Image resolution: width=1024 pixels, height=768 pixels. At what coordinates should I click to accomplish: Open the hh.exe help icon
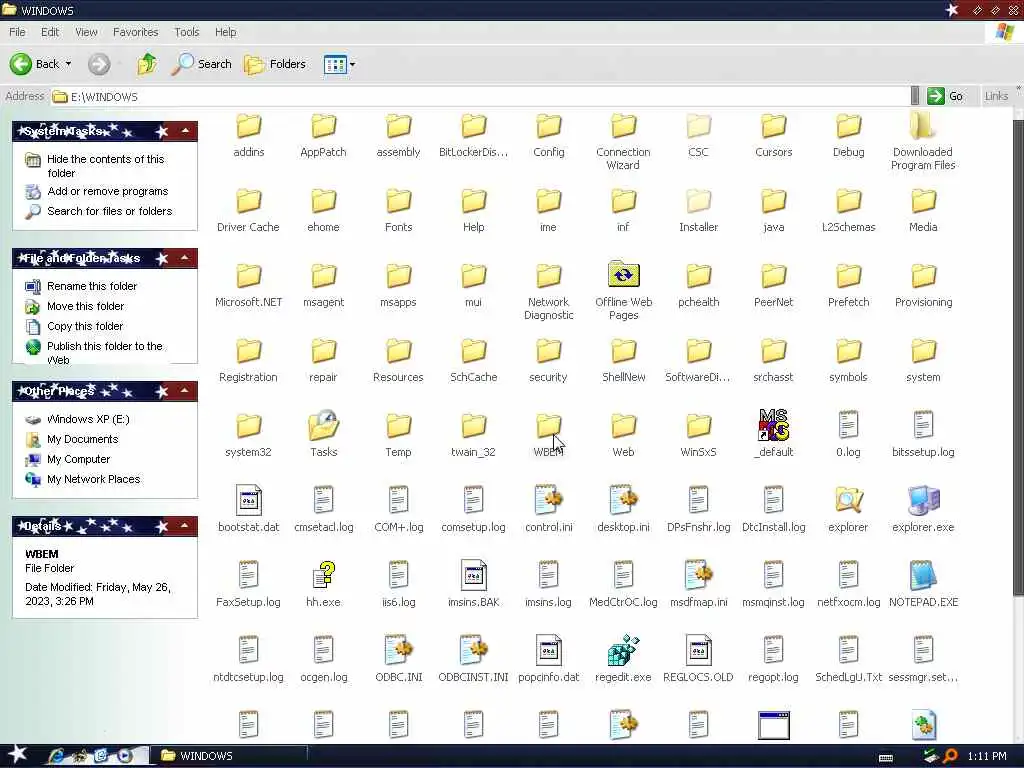coord(323,575)
